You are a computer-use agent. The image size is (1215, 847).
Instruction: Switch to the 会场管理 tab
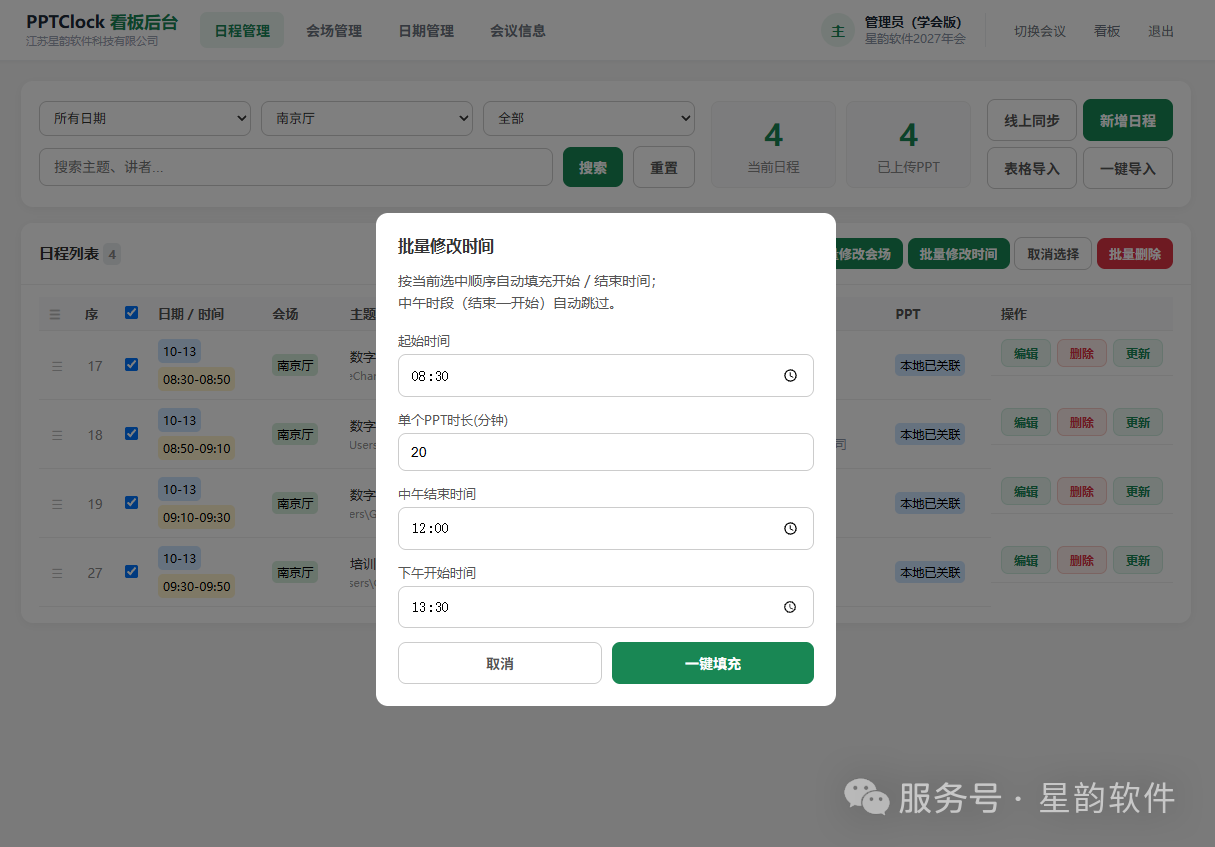(x=334, y=31)
